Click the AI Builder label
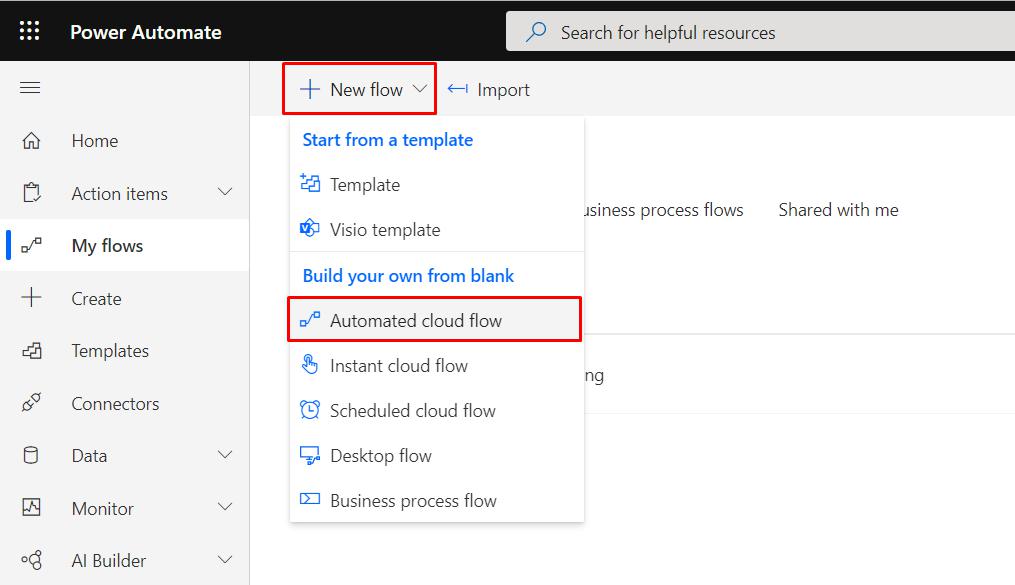Viewport: 1015px width, 585px height. pos(109,560)
